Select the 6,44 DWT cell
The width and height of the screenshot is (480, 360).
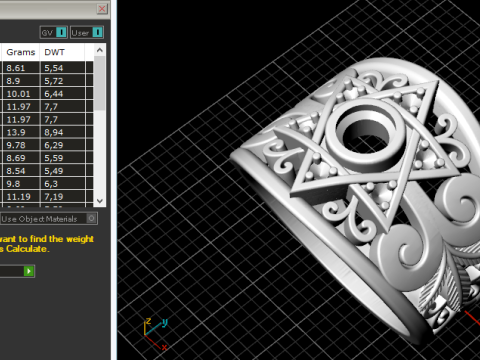coord(63,94)
